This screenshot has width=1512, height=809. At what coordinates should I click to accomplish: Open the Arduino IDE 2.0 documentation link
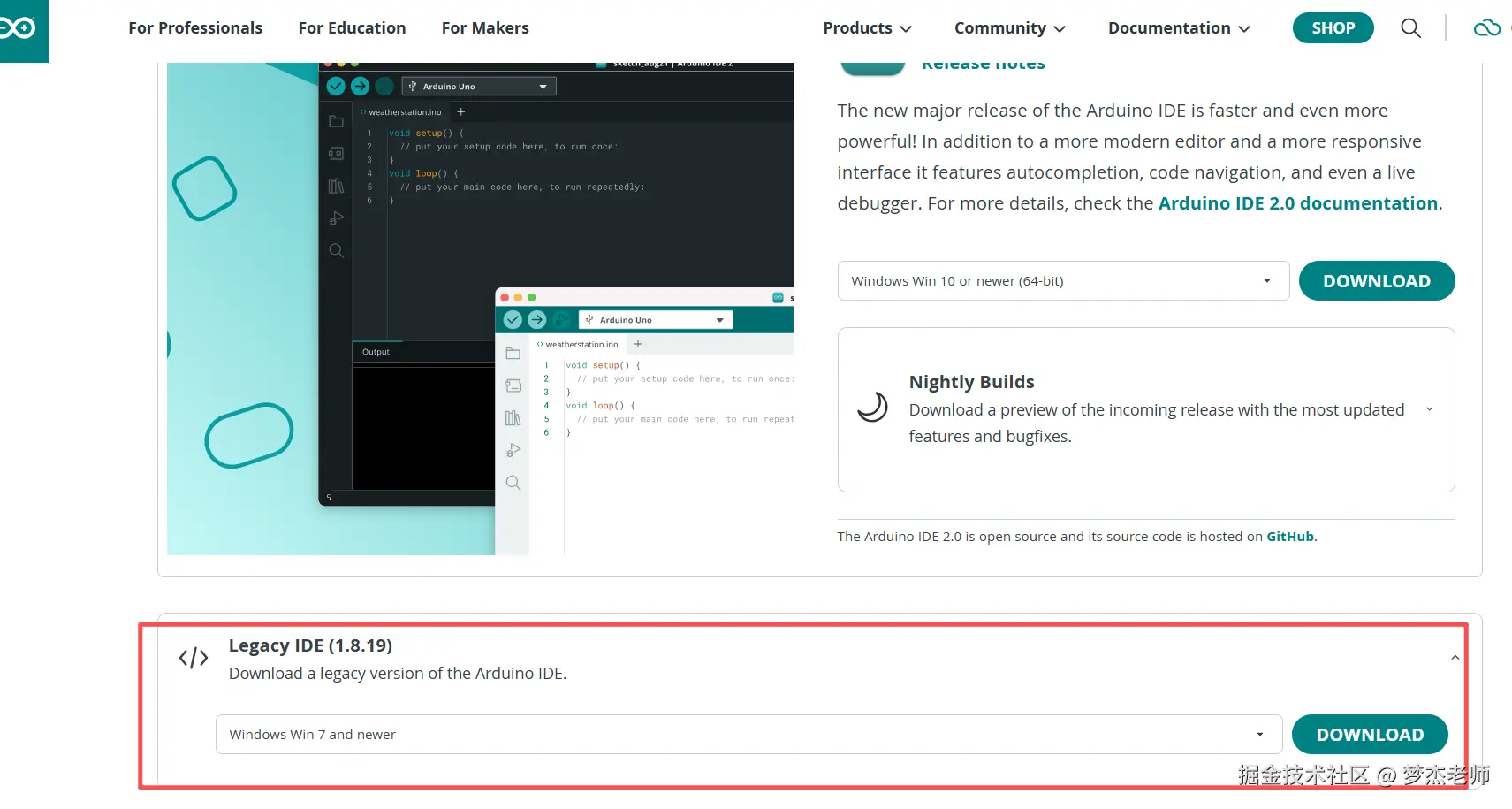[1298, 203]
